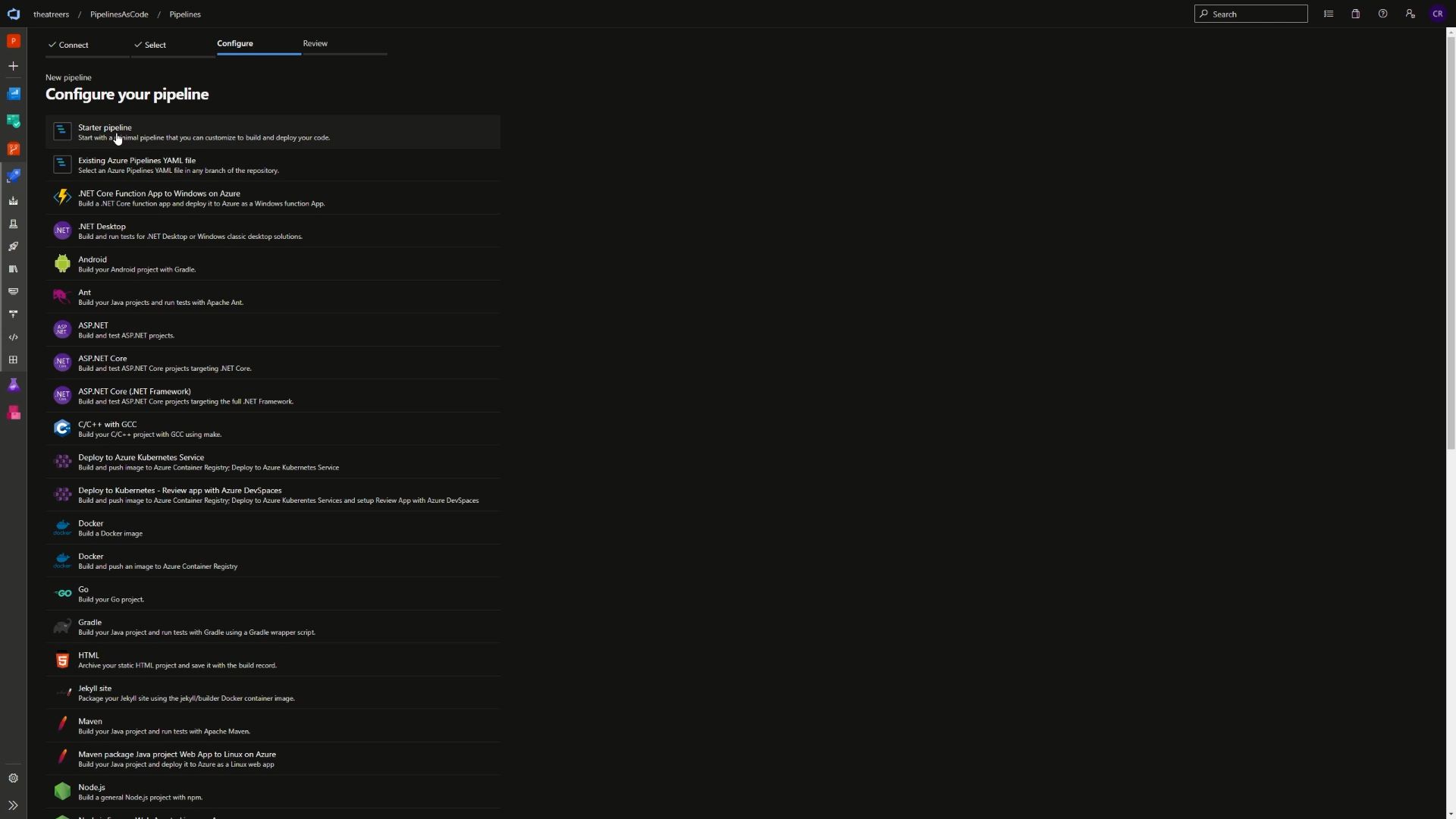Image resolution: width=1456 pixels, height=819 pixels.
Task: Open project settings gear icon
Action: tap(13, 778)
